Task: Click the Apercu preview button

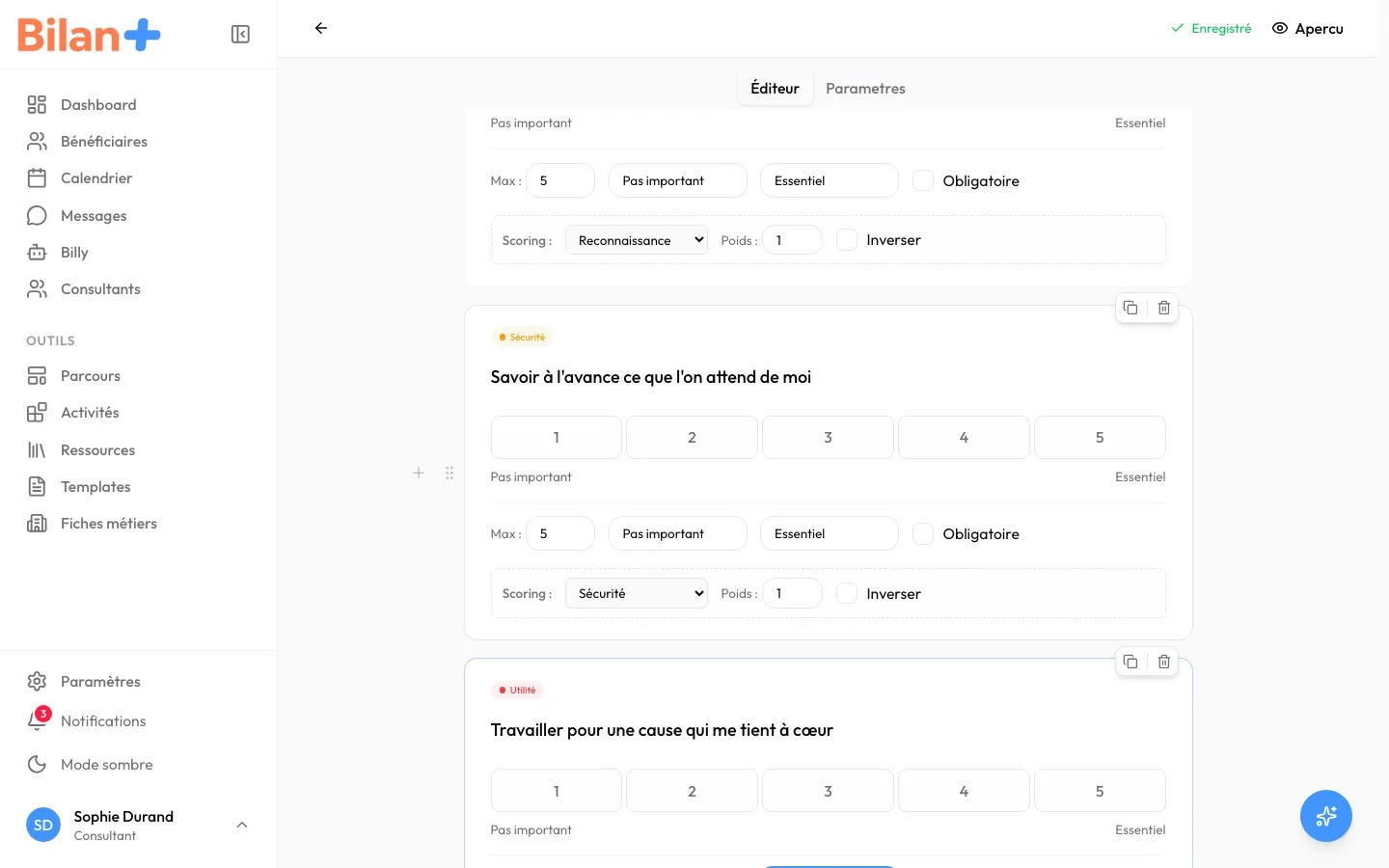Action: tap(1307, 29)
